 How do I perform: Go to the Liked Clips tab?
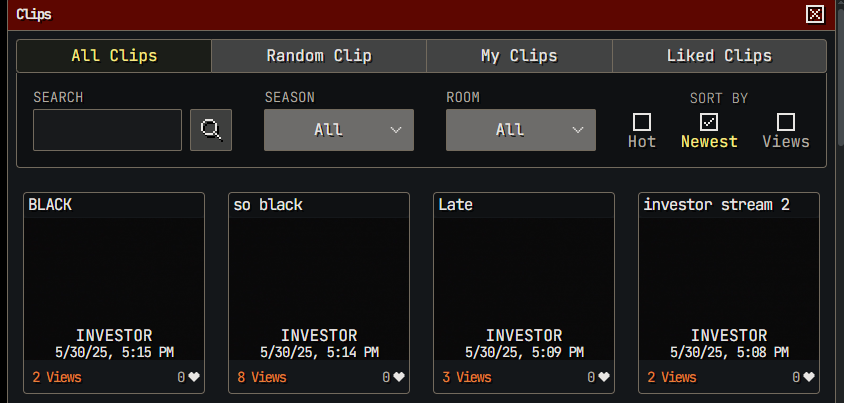pos(719,56)
